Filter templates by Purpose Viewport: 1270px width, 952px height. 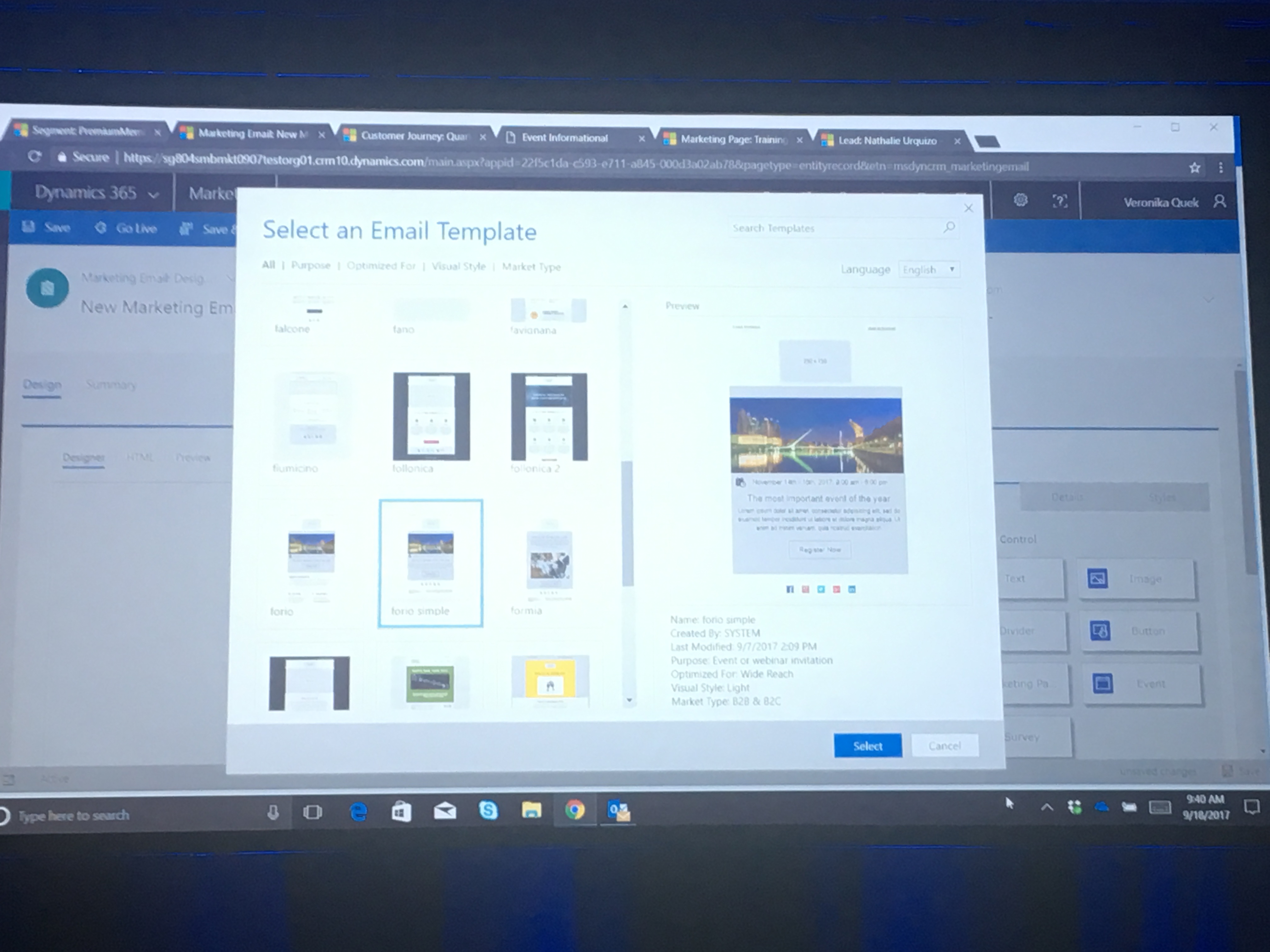tap(311, 265)
